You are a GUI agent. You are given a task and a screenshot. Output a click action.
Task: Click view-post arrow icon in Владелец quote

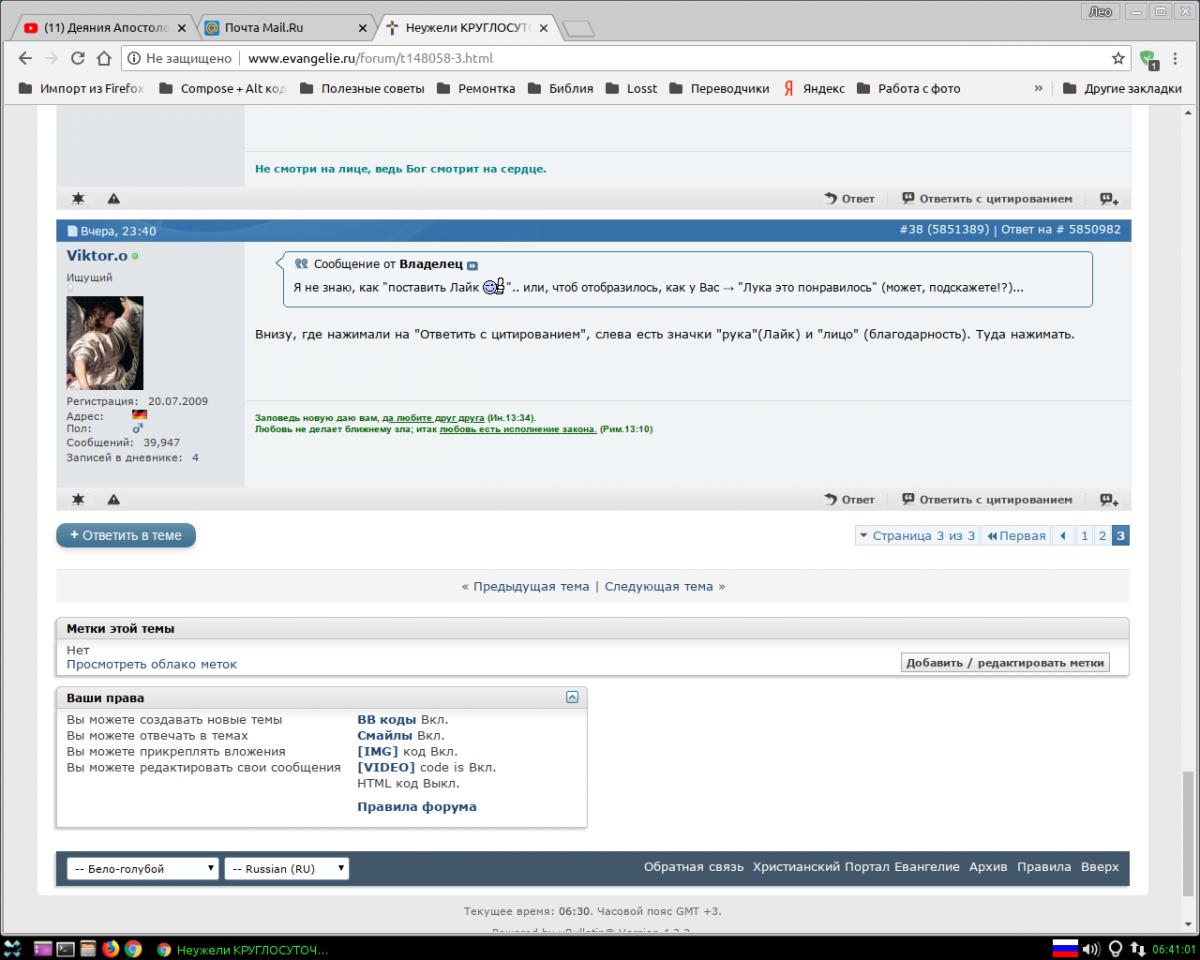coord(473,265)
